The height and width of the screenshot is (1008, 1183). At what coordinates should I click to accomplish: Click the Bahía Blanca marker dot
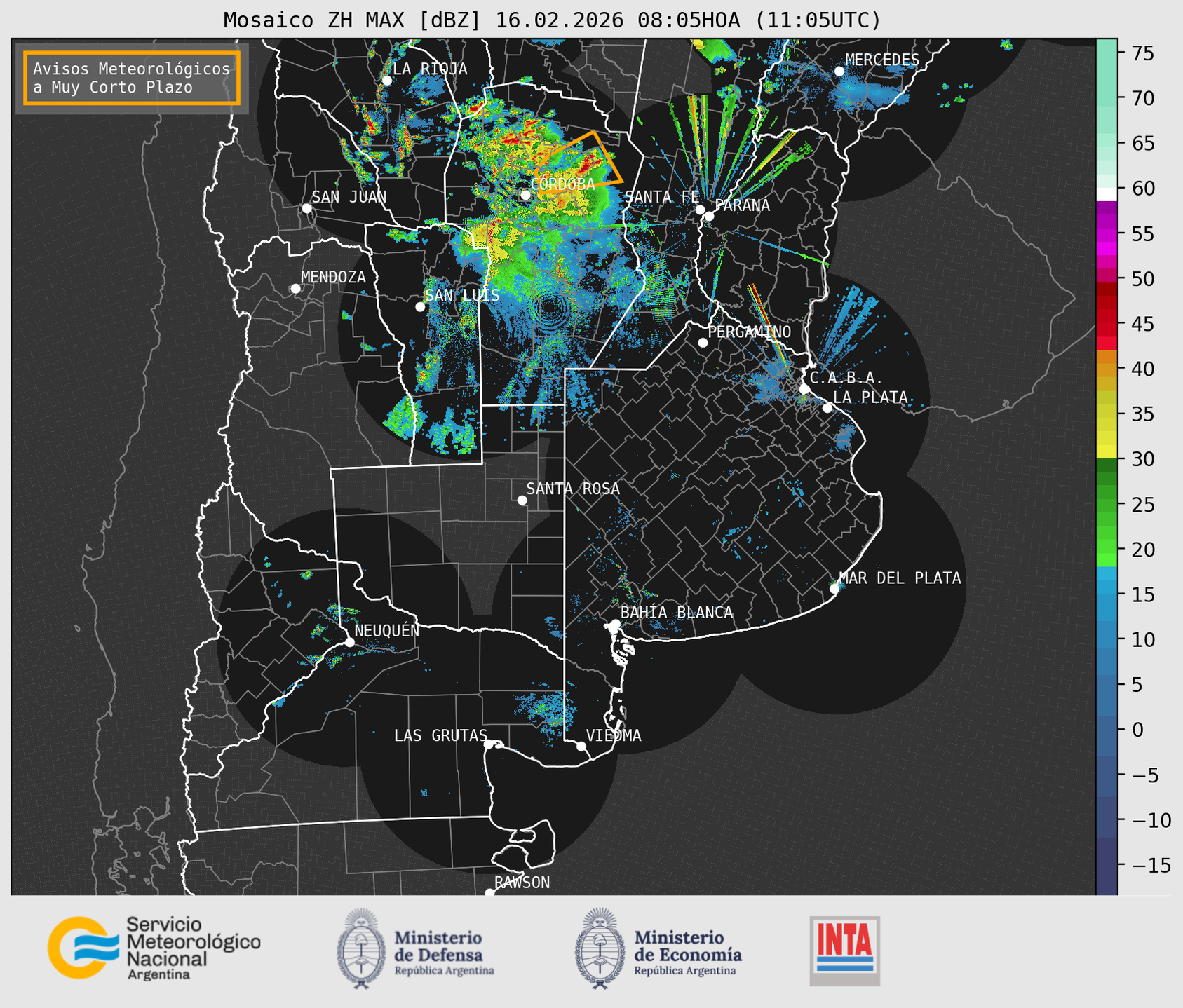615,624
